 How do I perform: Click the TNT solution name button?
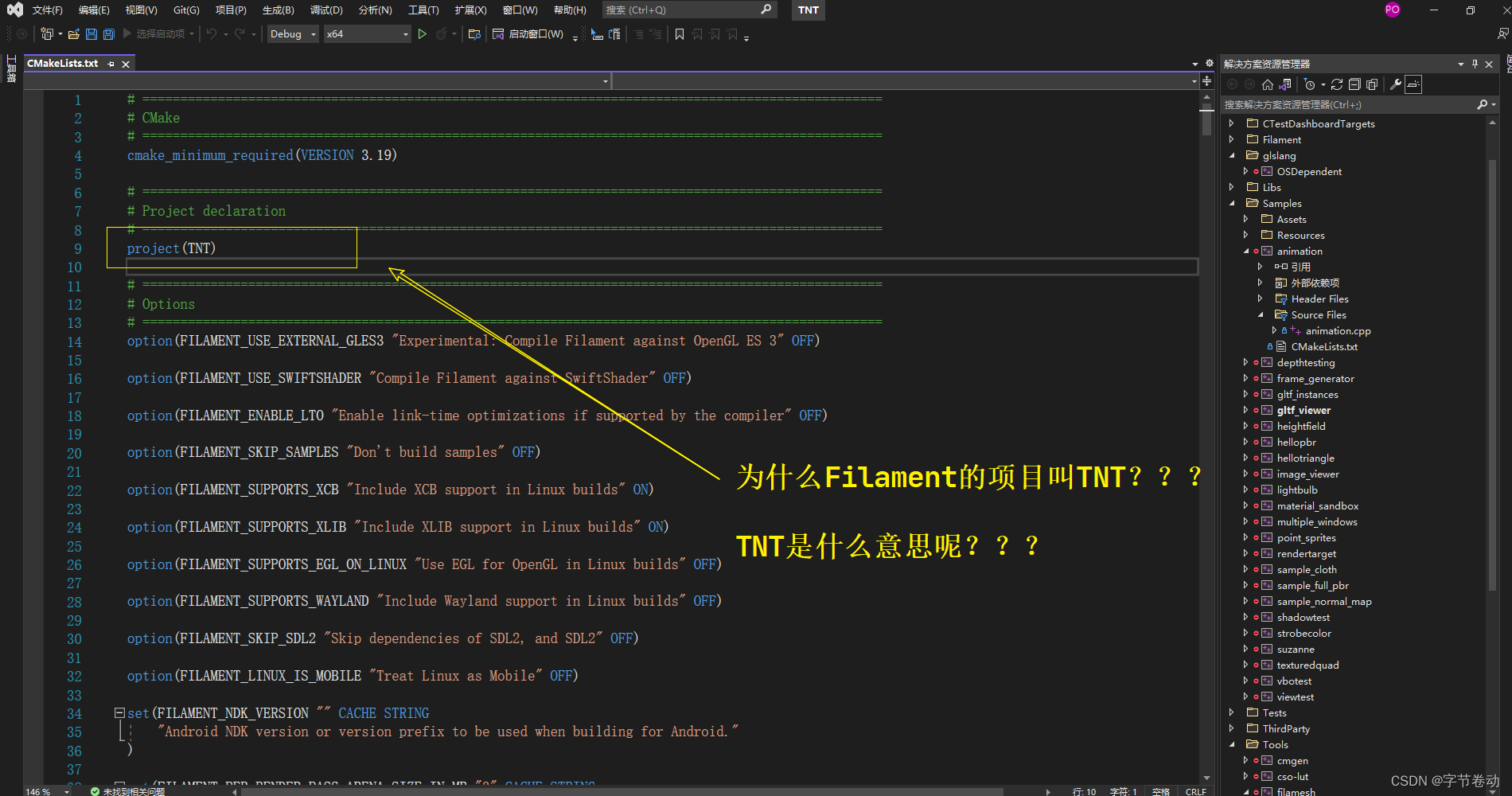[809, 10]
